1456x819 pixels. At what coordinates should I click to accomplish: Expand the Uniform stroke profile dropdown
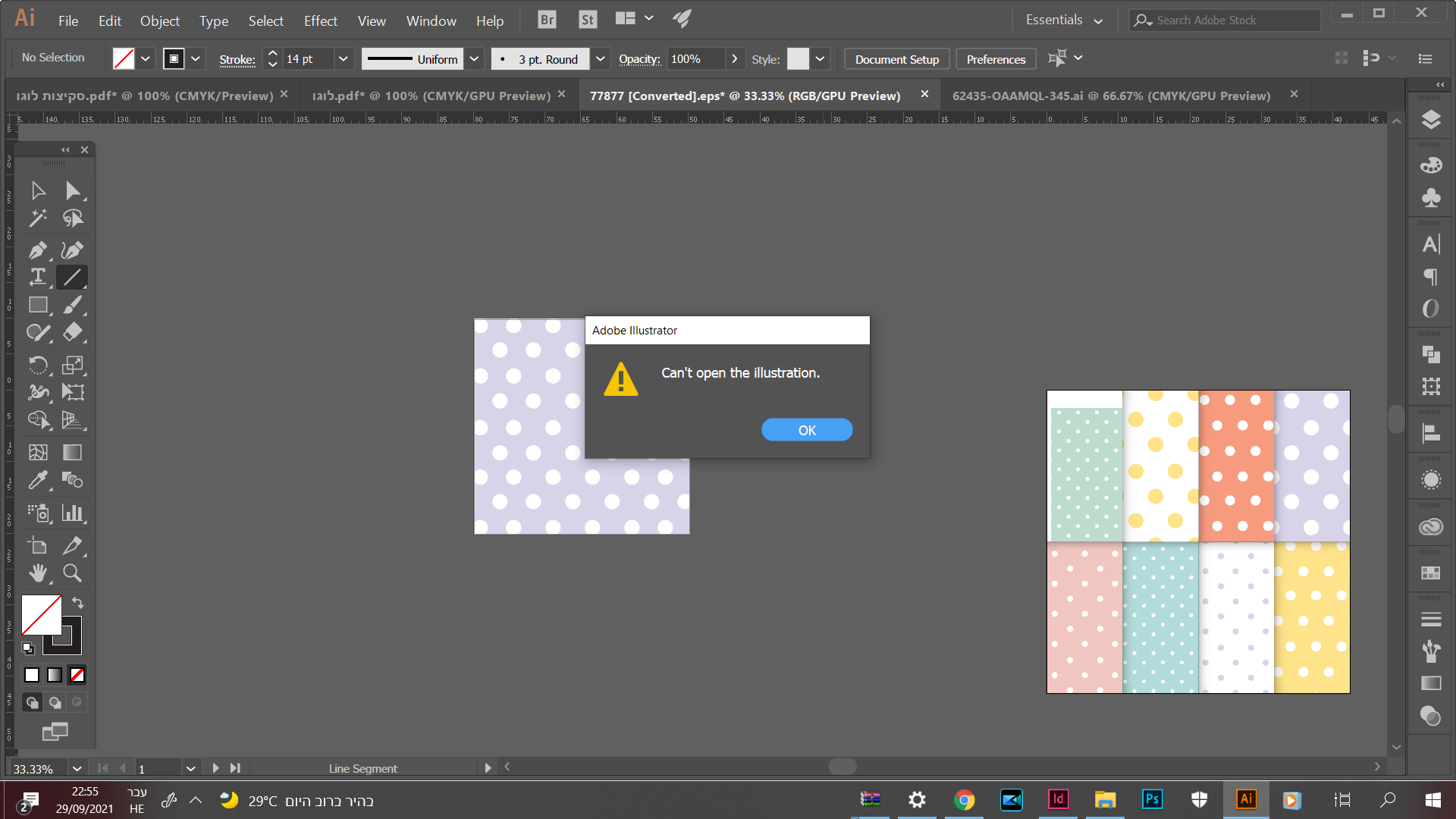(474, 59)
